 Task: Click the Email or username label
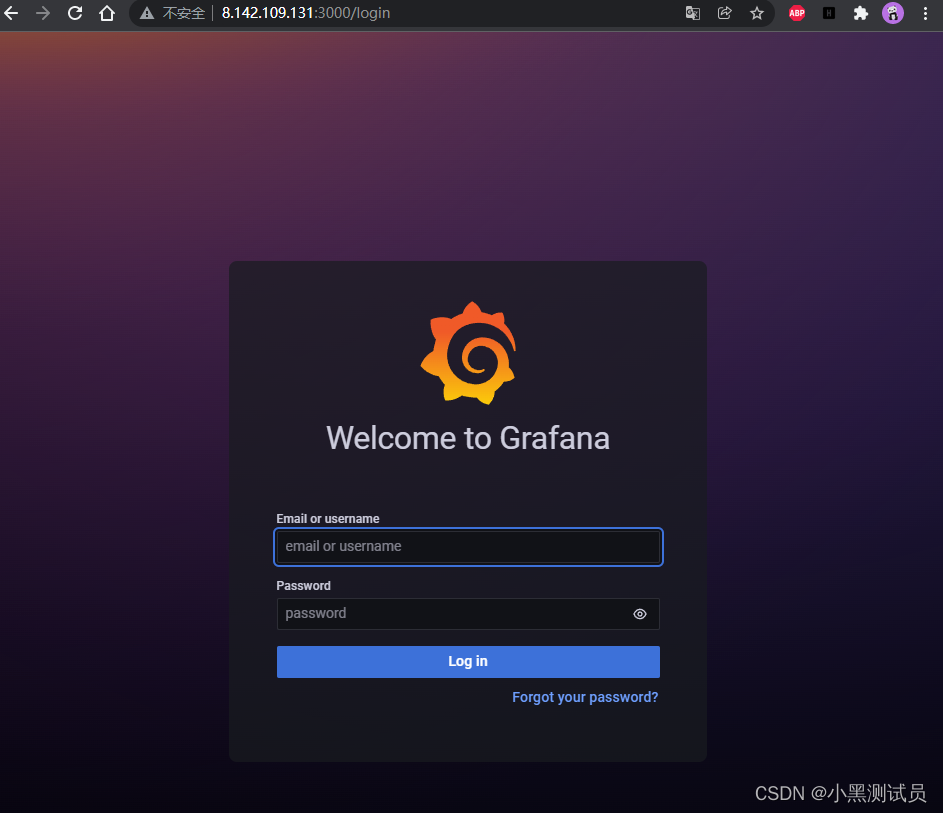pos(328,518)
